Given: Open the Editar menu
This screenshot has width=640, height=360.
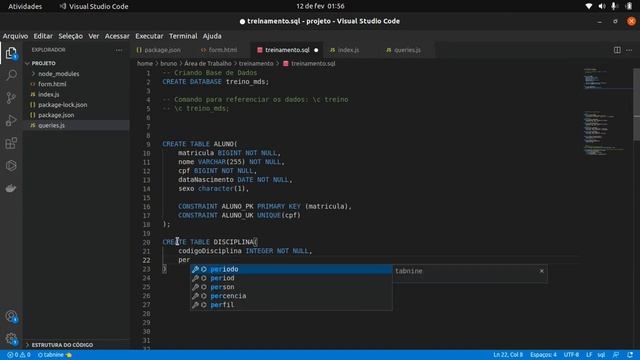Looking at the screenshot, I should tap(43, 36).
